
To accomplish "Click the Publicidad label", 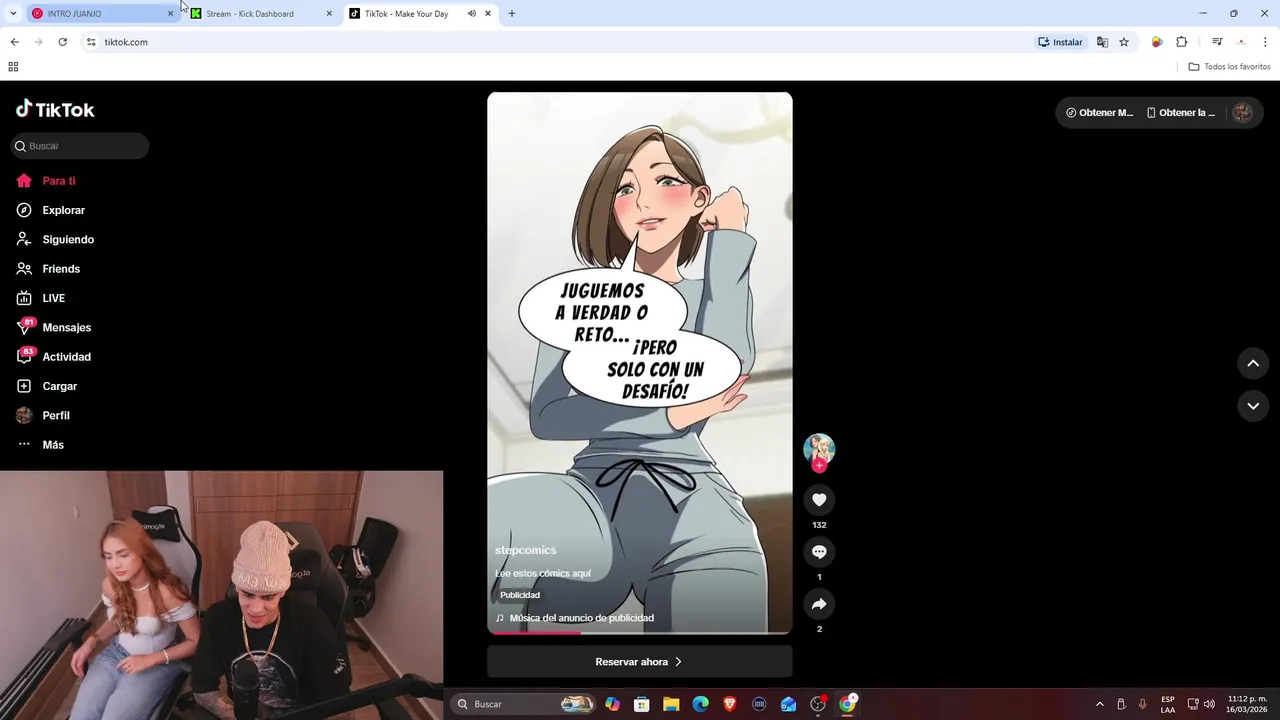I will 520,595.
